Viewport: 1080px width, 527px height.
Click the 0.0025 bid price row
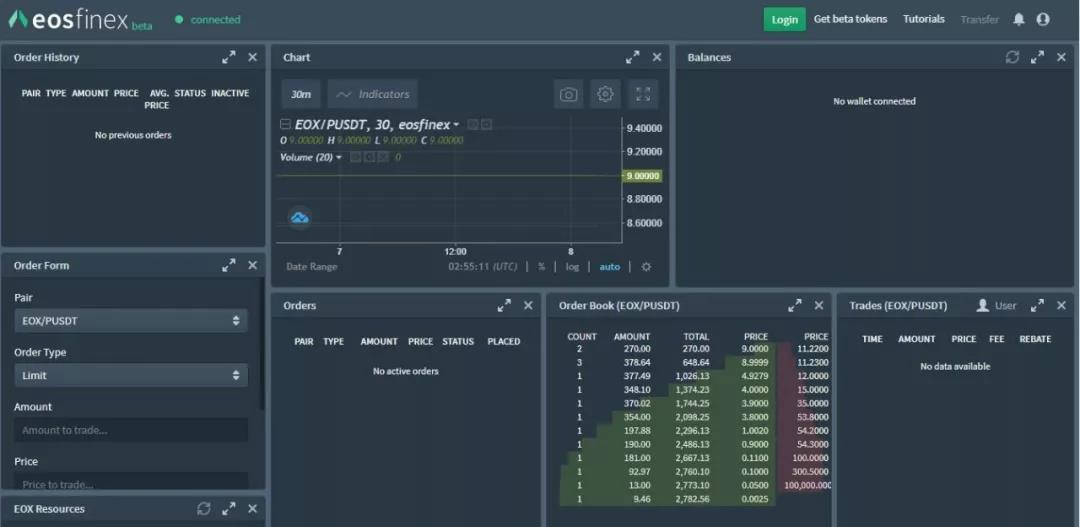click(669, 499)
